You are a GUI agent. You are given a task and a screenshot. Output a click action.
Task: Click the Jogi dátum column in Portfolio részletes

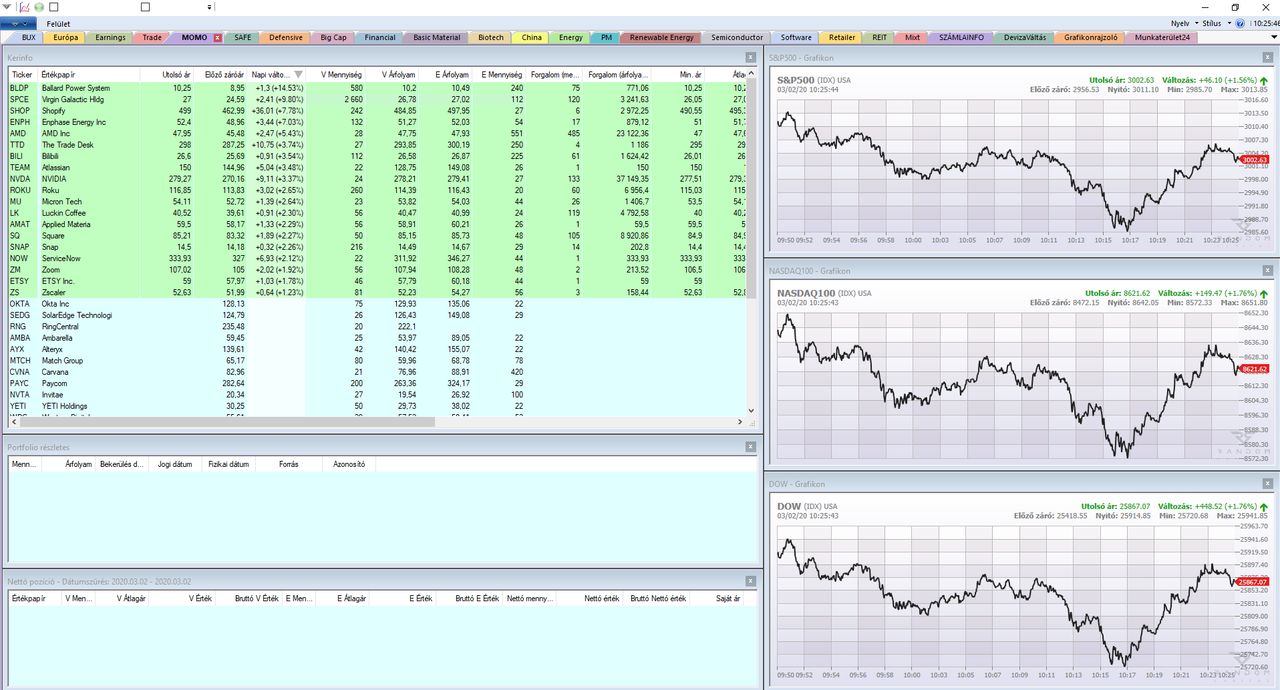click(x=175, y=464)
